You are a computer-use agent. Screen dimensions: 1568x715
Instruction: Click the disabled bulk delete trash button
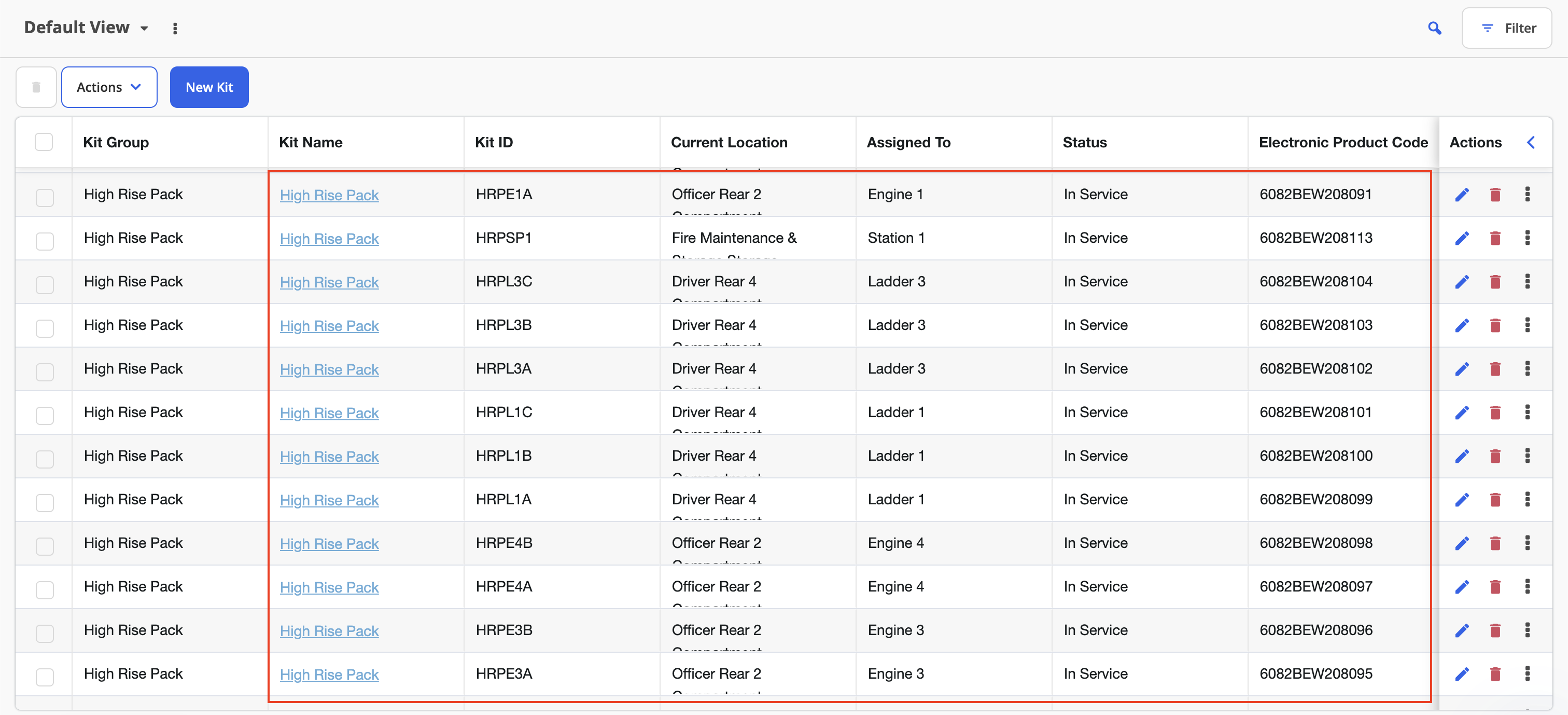36,87
